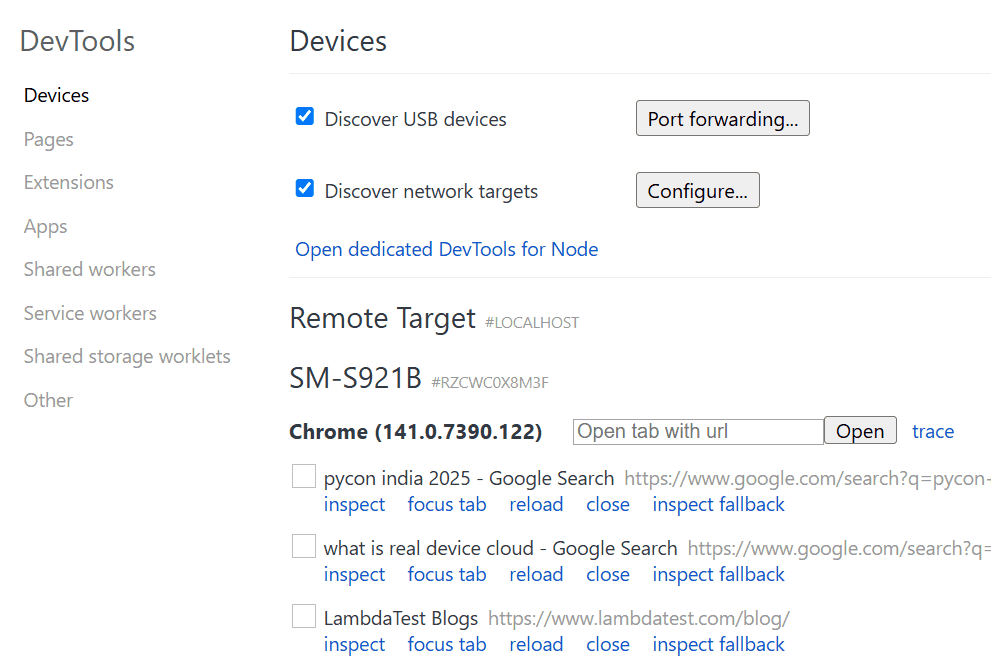991x667 pixels.
Task: Select the Other sidebar category
Action: (47, 400)
